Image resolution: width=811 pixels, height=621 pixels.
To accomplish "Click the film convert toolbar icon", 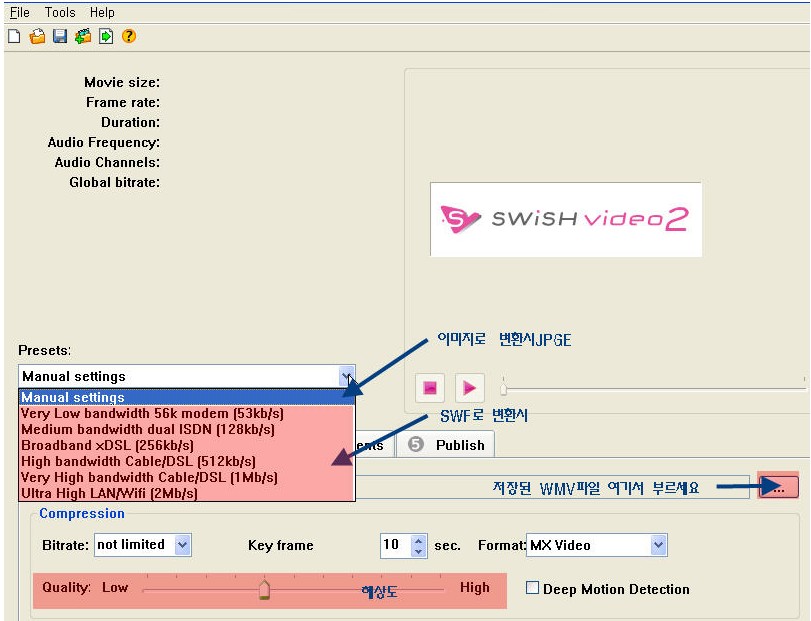I will pyautogui.click(x=83, y=36).
